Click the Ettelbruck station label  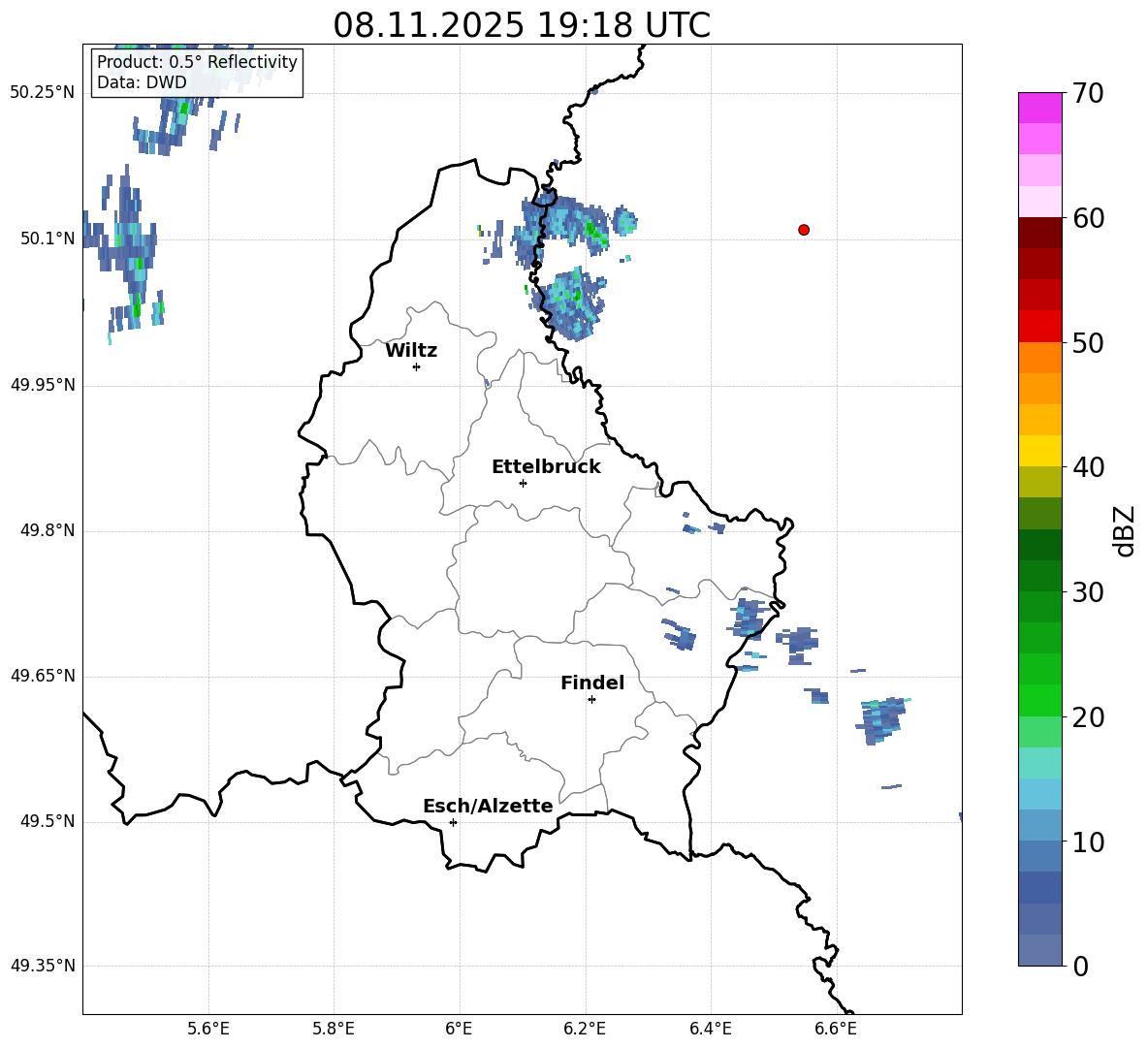click(x=546, y=467)
